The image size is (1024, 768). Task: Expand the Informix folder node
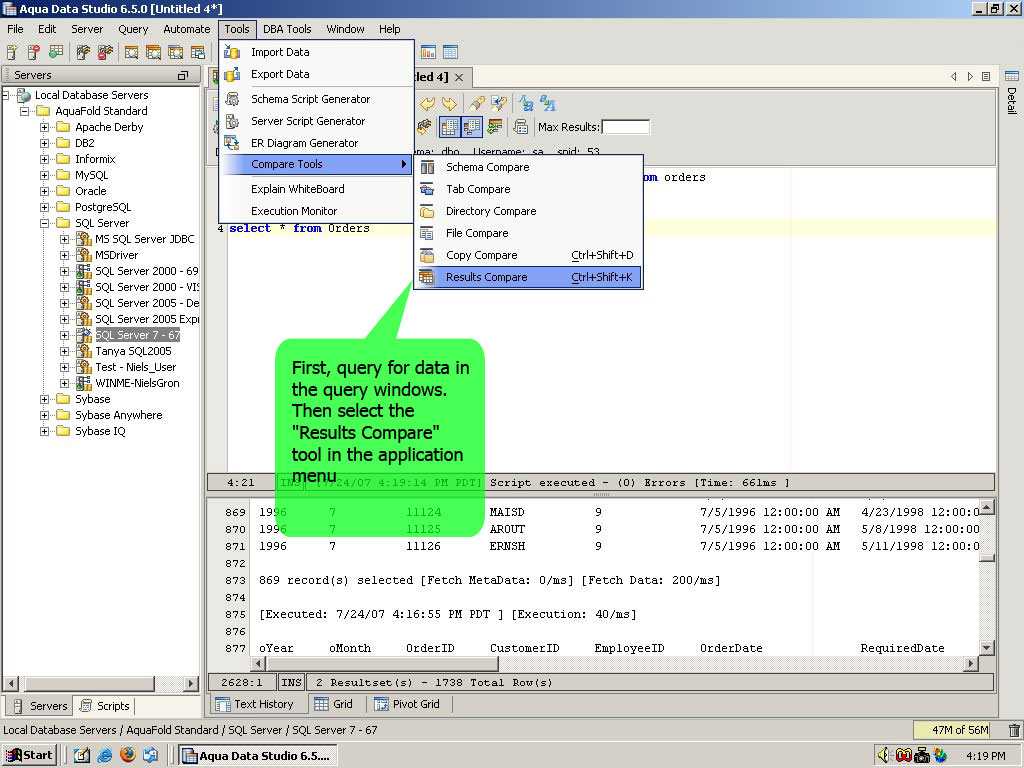pyautogui.click(x=44, y=159)
